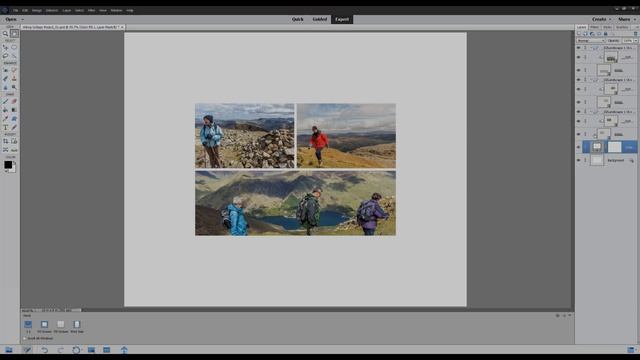Select the Straighten tool
The image size is (640, 360).
tap(14, 150)
